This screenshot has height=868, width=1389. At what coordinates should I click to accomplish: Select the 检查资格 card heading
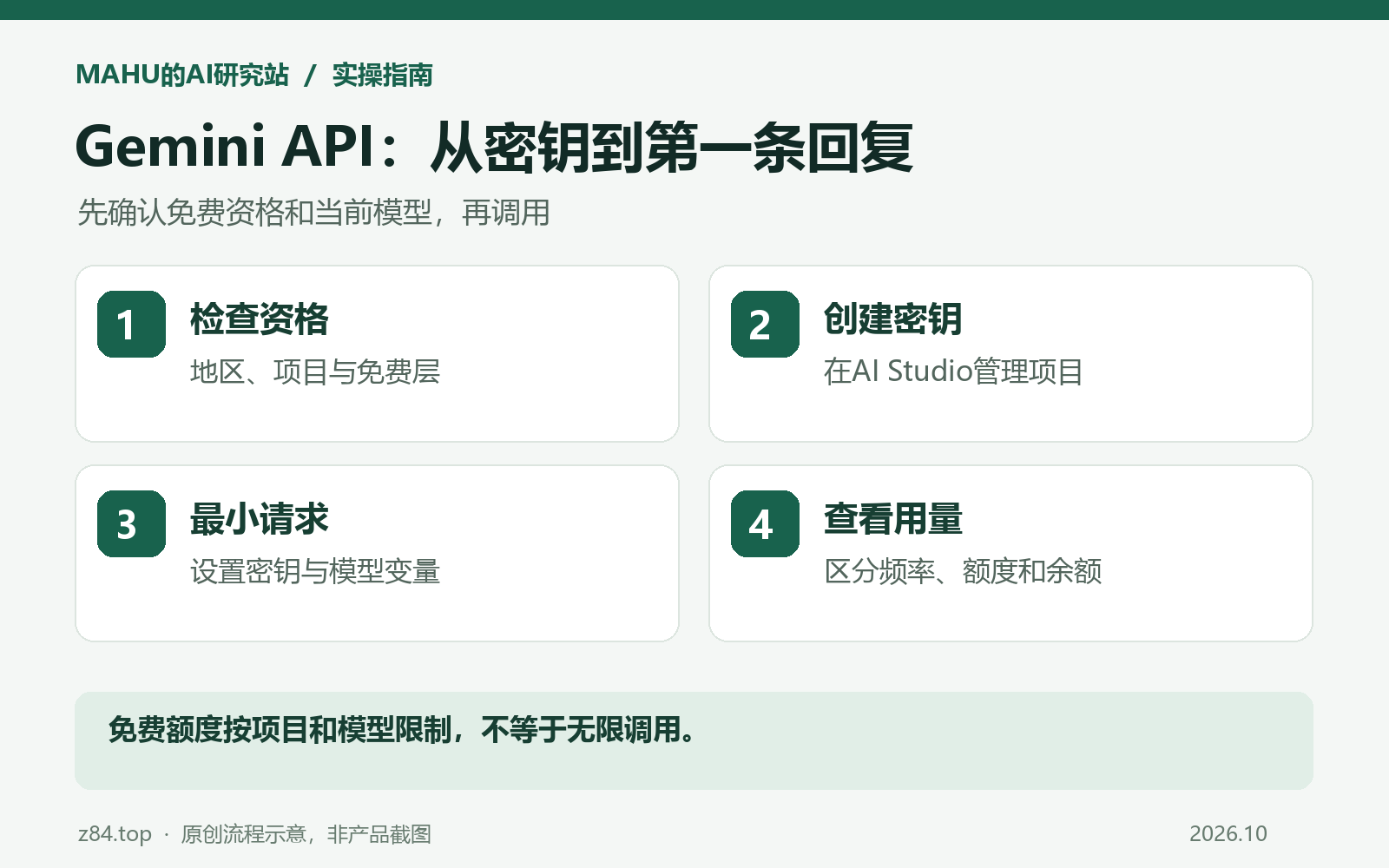[x=260, y=319]
